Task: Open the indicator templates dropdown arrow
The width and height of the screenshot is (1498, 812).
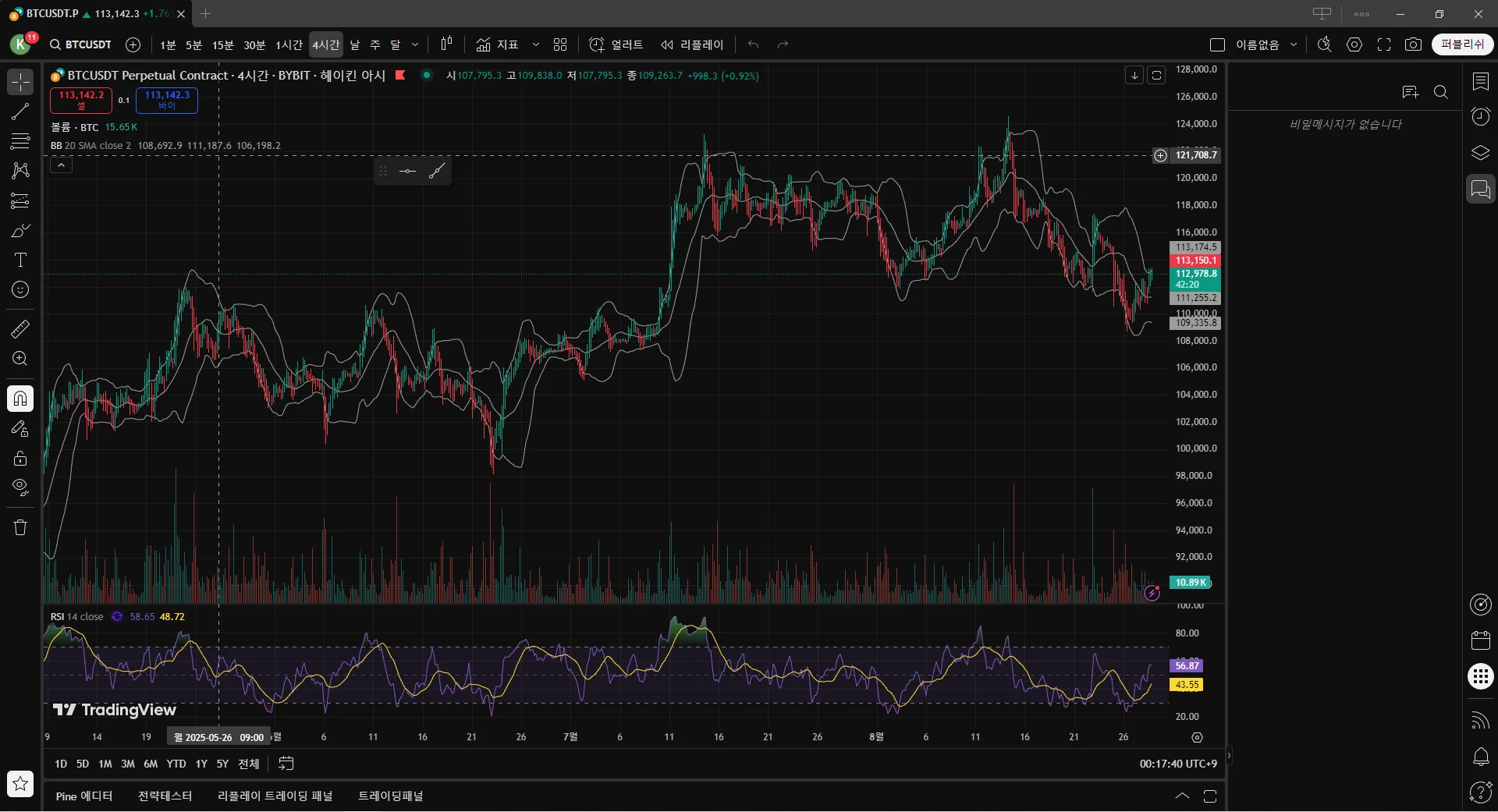Action: 536,44
